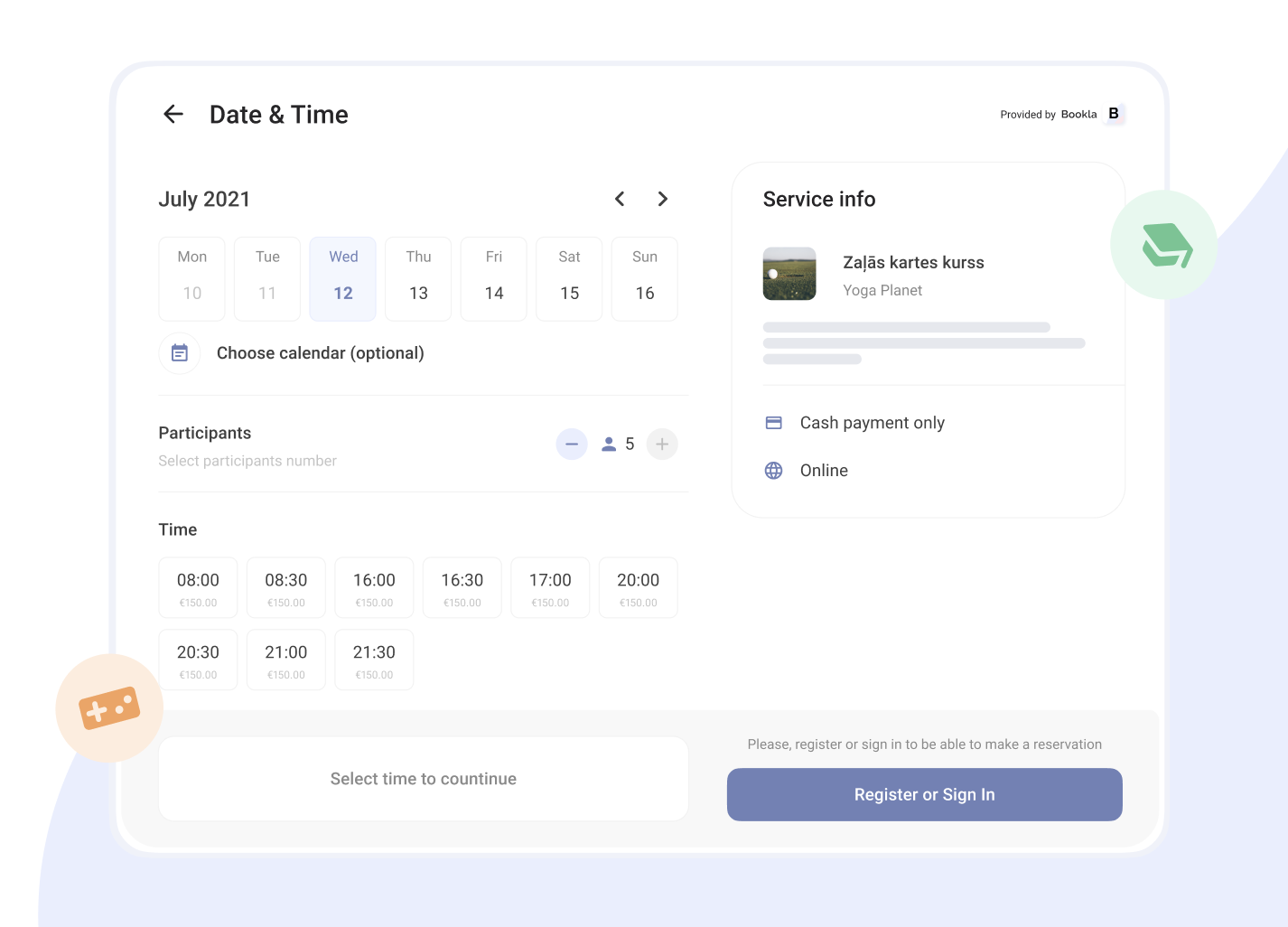Click the cash payment card icon
1288x927 pixels.
(x=774, y=423)
